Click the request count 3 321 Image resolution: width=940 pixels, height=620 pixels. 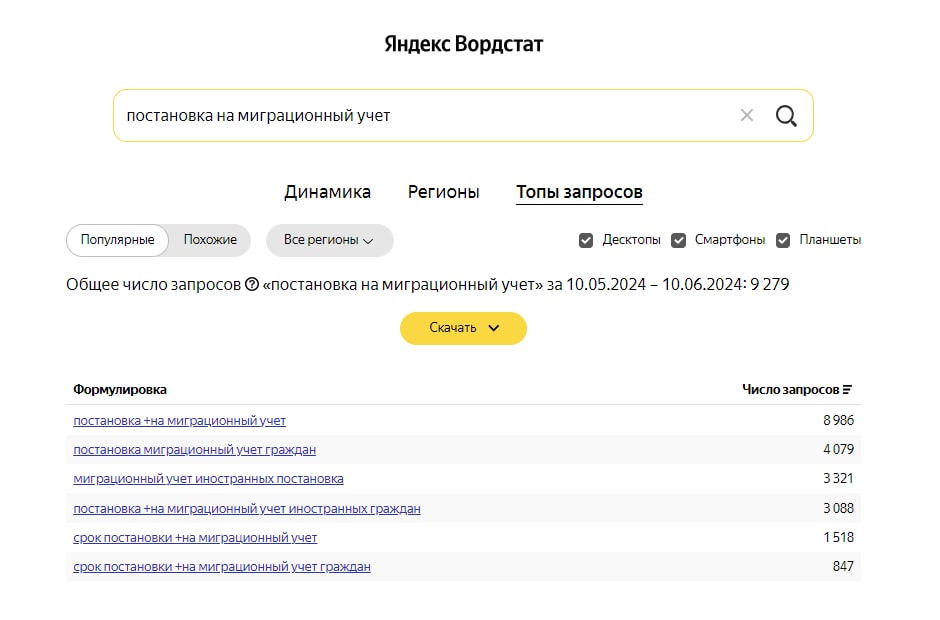pos(838,478)
